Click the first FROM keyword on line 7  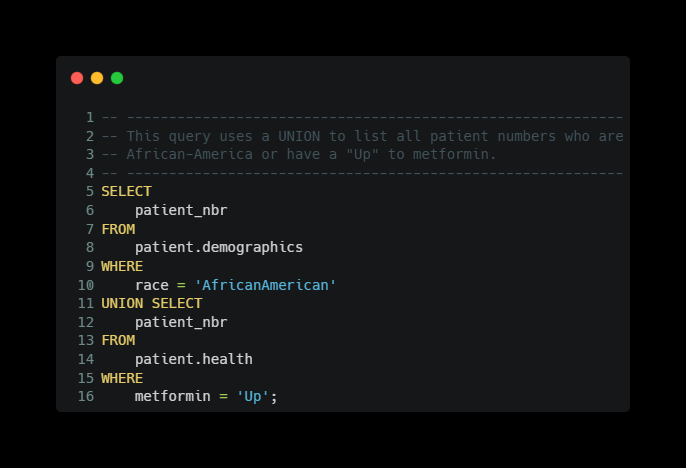[x=118, y=229]
